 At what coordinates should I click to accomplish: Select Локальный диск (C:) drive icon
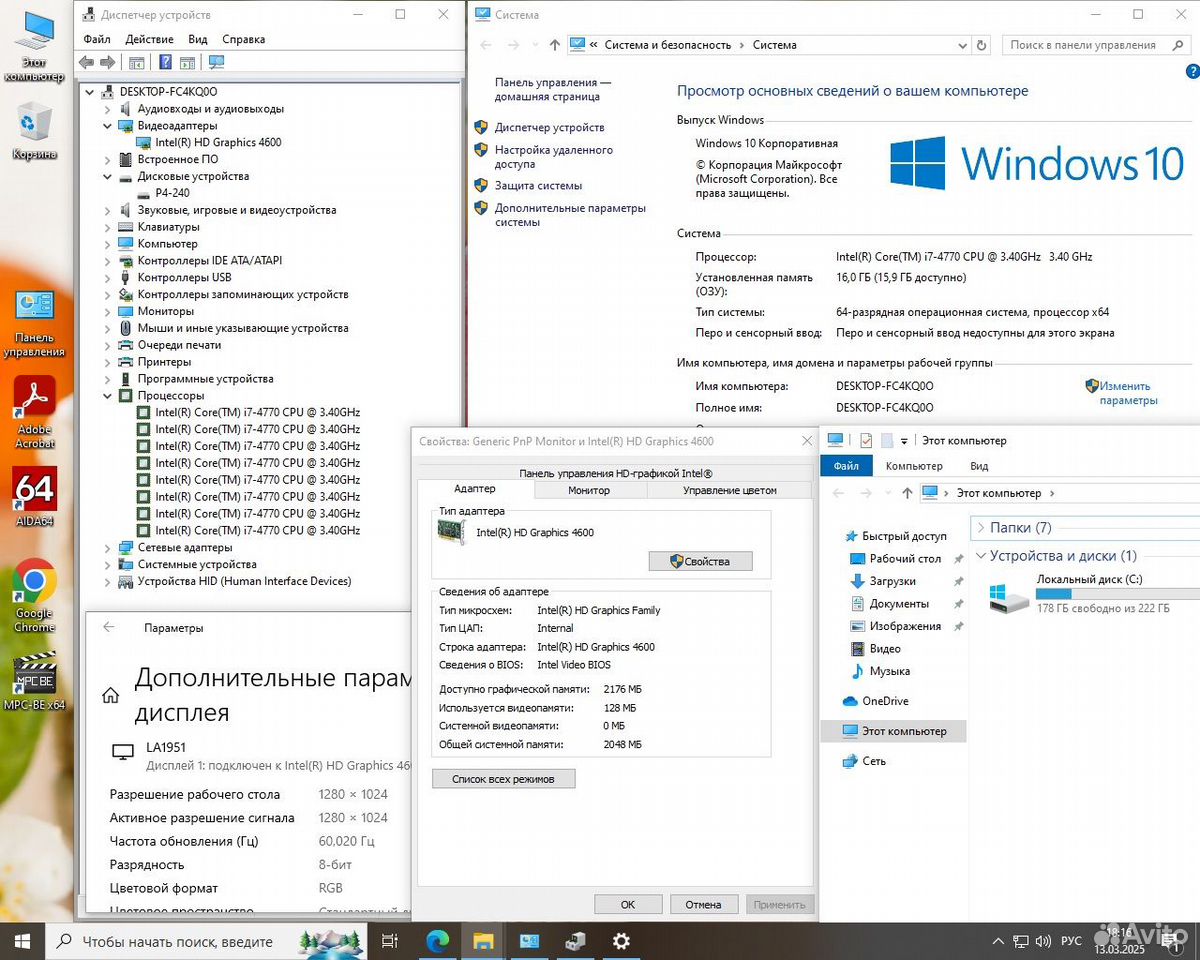coord(1009,598)
